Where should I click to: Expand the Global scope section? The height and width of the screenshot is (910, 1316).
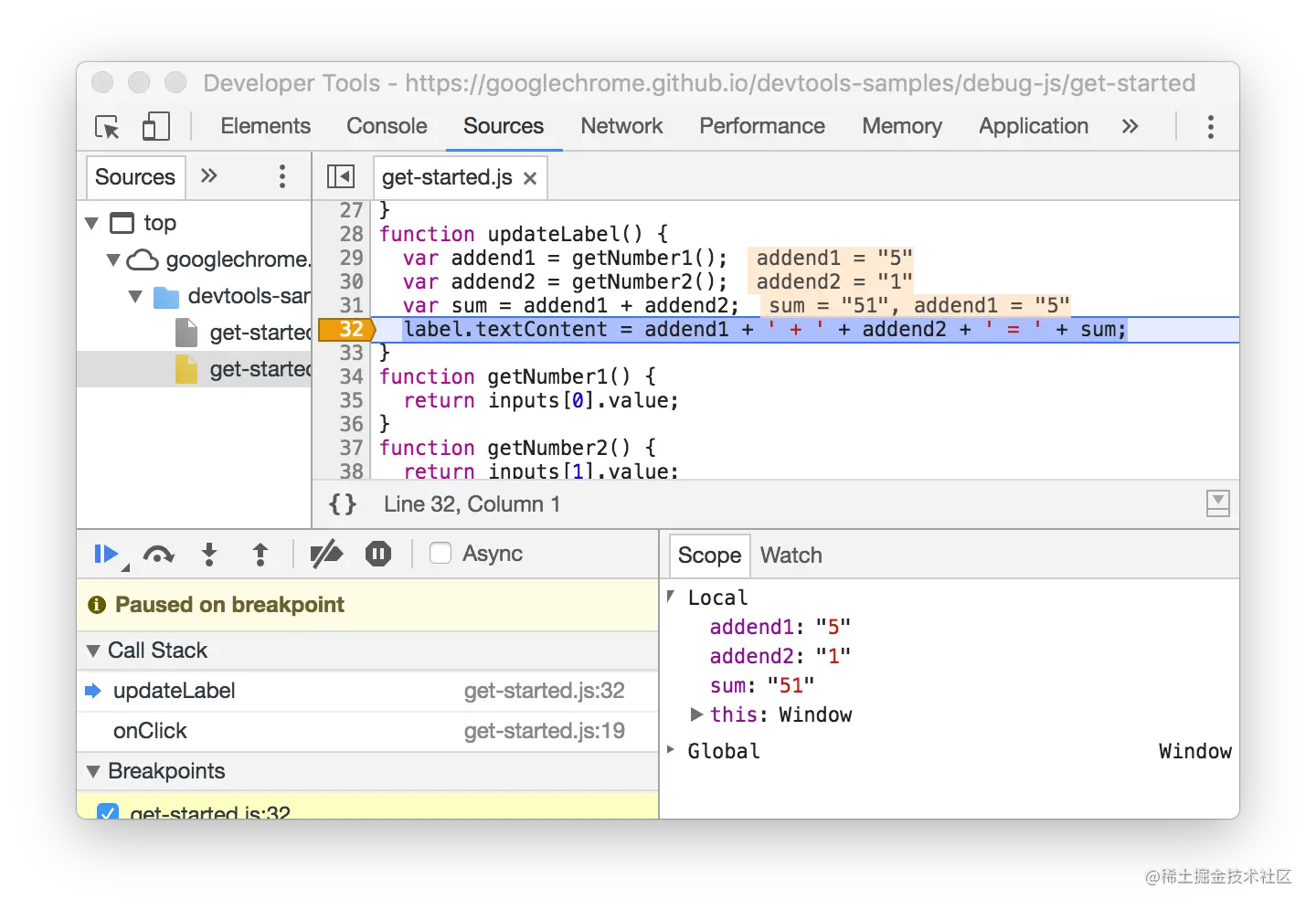coord(671,750)
